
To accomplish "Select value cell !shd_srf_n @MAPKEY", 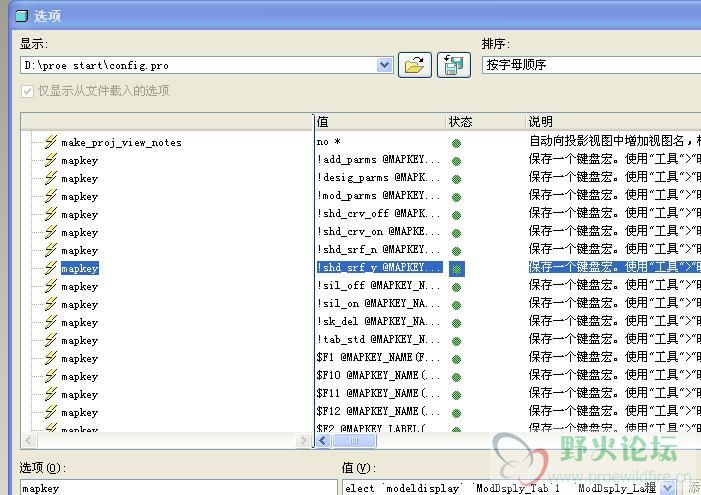I will (x=378, y=250).
